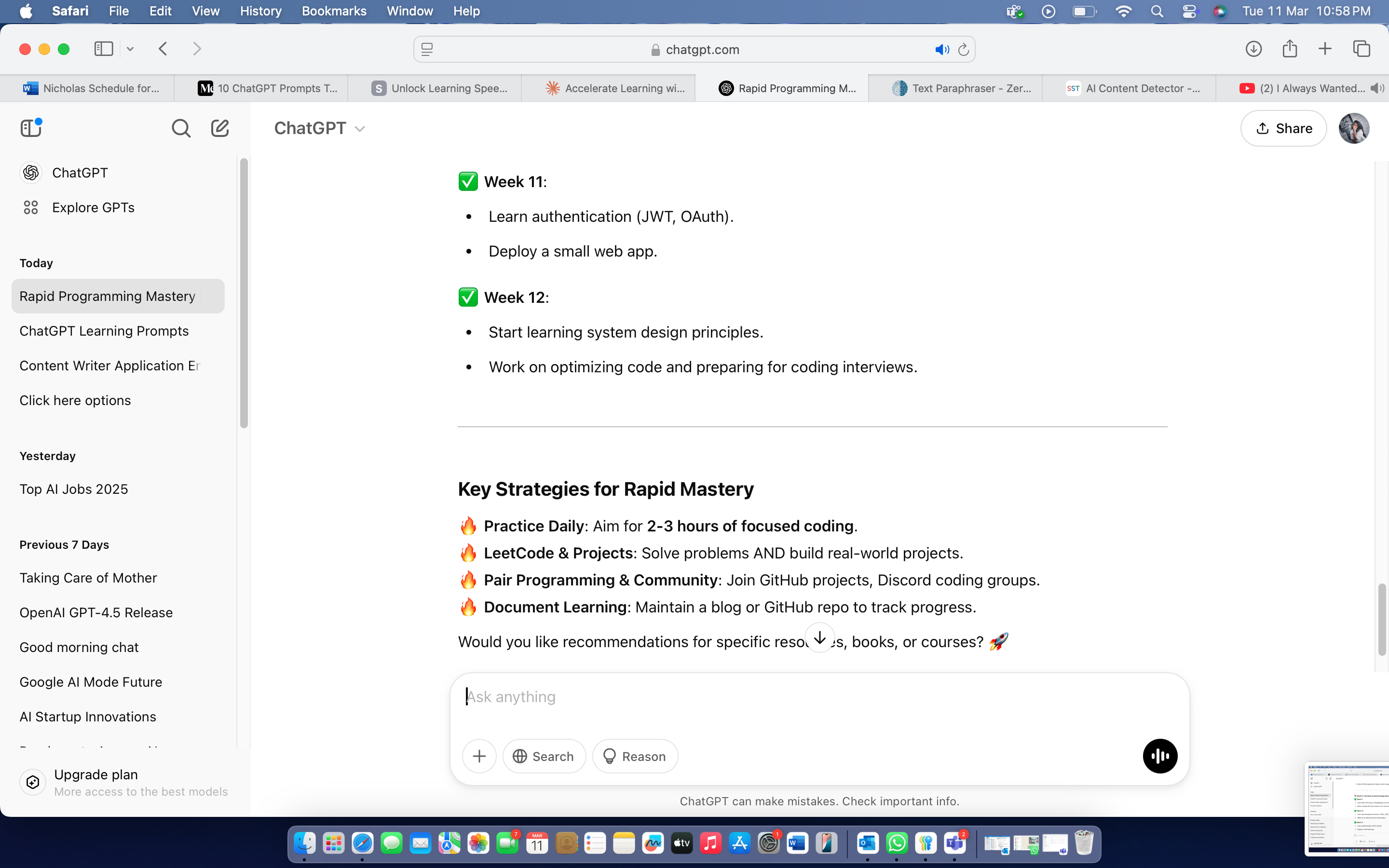Open the Bookmarks menu
This screenshot has width=1389, height=868.
point(333,11)
